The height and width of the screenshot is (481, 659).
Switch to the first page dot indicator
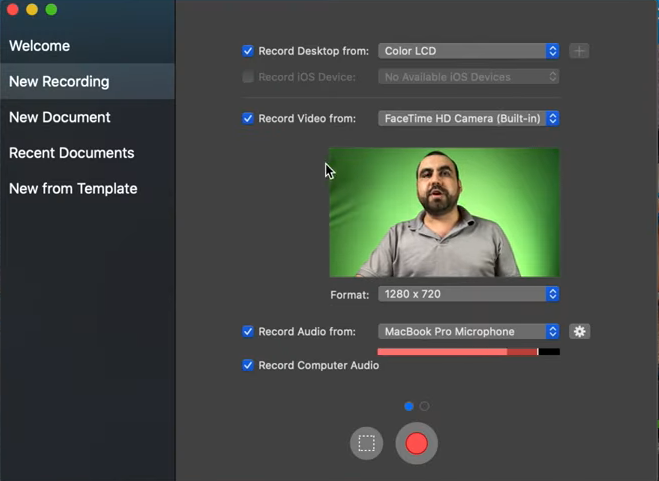point(409,406)
